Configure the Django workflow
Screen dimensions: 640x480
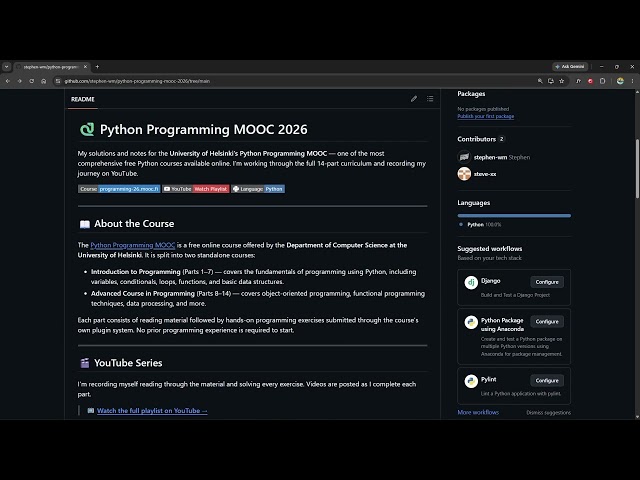click(x=547, y=282)
